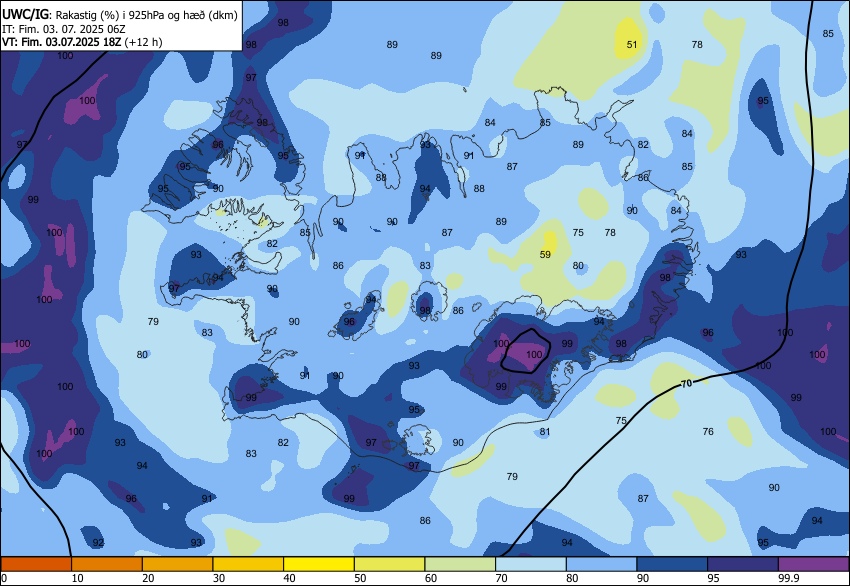The image size is (850, 586).
Task: Click the purple legend swatch above 99.9
Action: tap(814, 564)
